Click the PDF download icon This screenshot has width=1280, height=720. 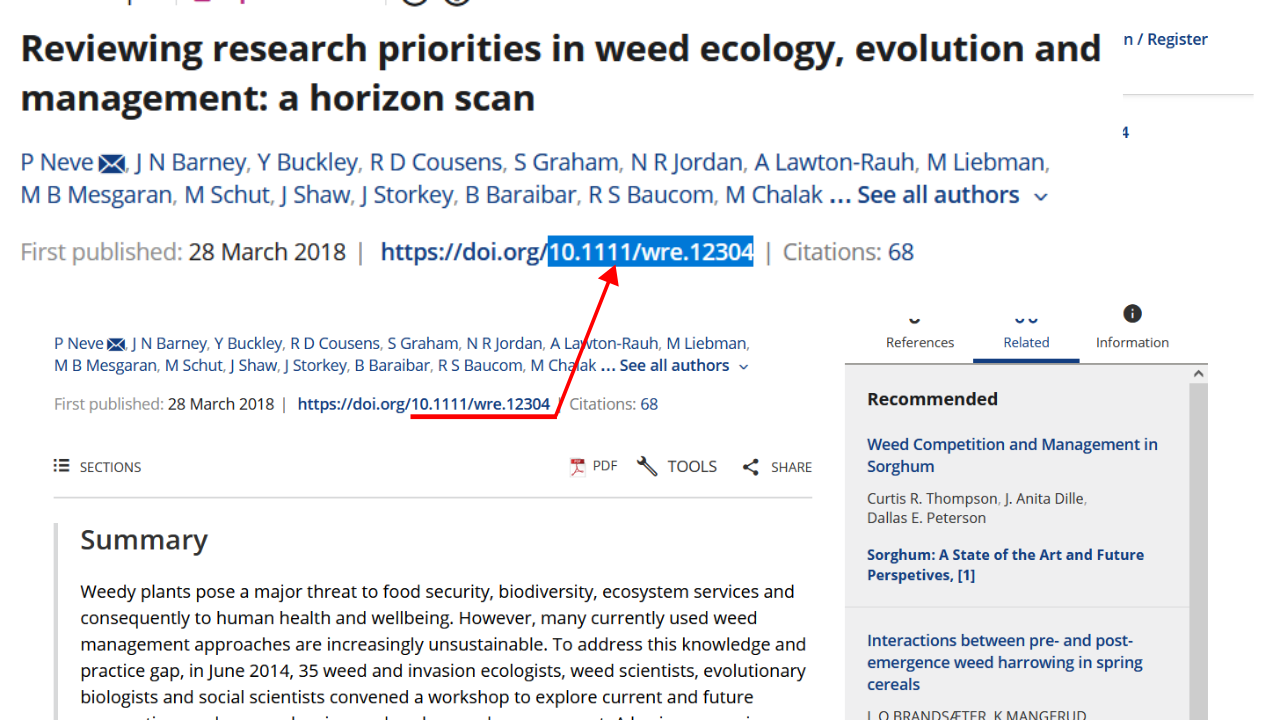point(577,467)
